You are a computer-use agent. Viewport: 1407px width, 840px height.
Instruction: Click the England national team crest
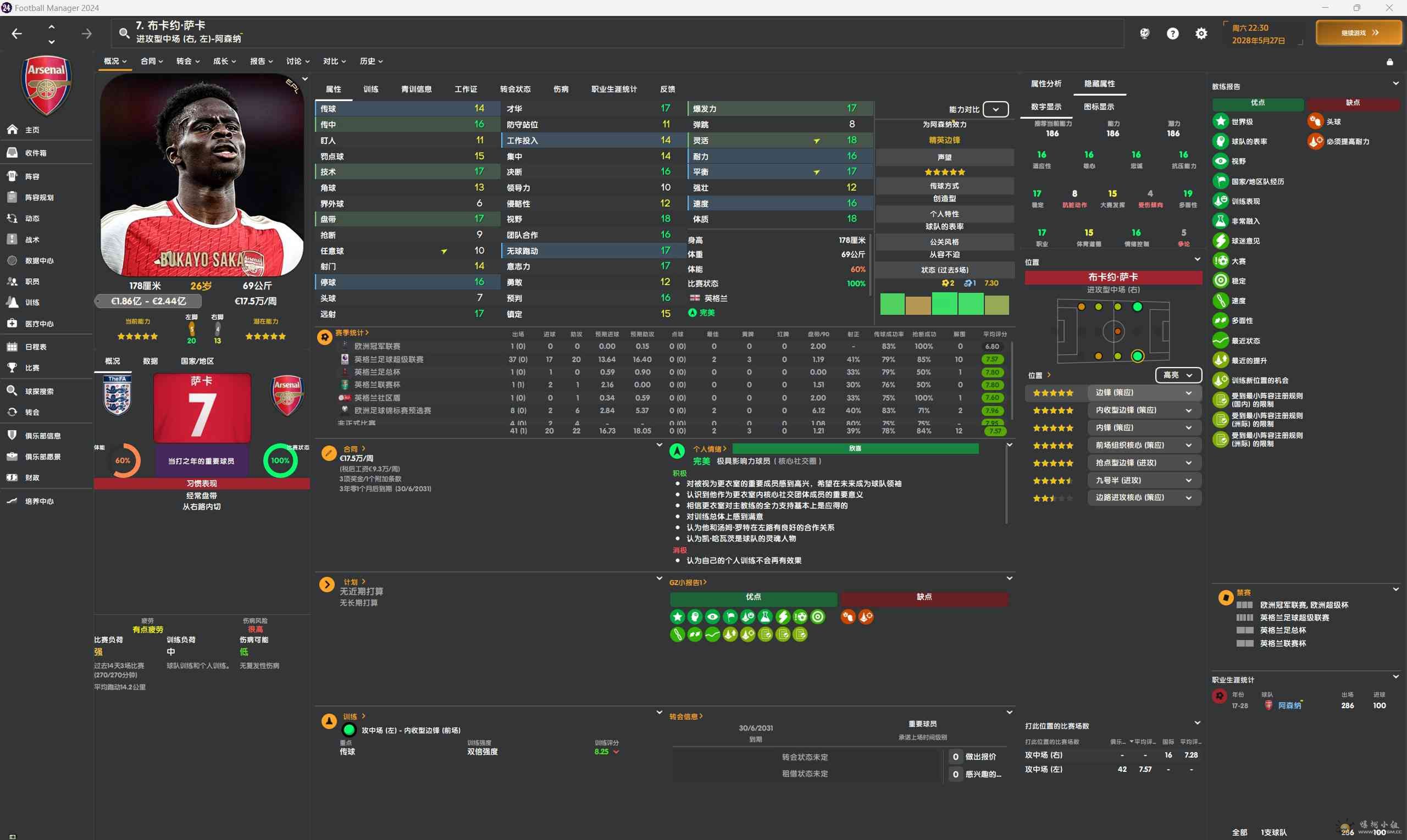pos(117,395)
